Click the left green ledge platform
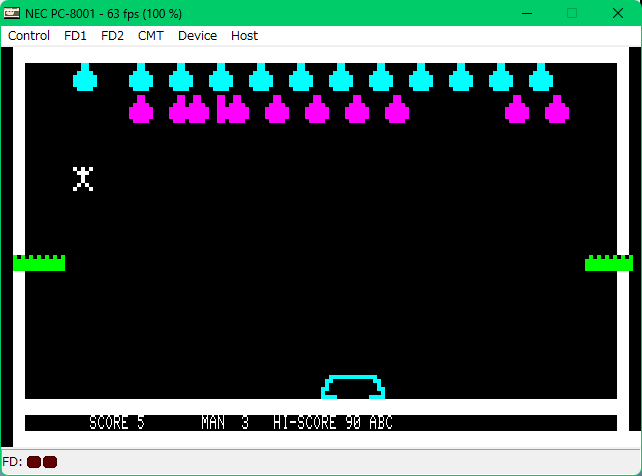642x476 pixels. tap(39, 263)
